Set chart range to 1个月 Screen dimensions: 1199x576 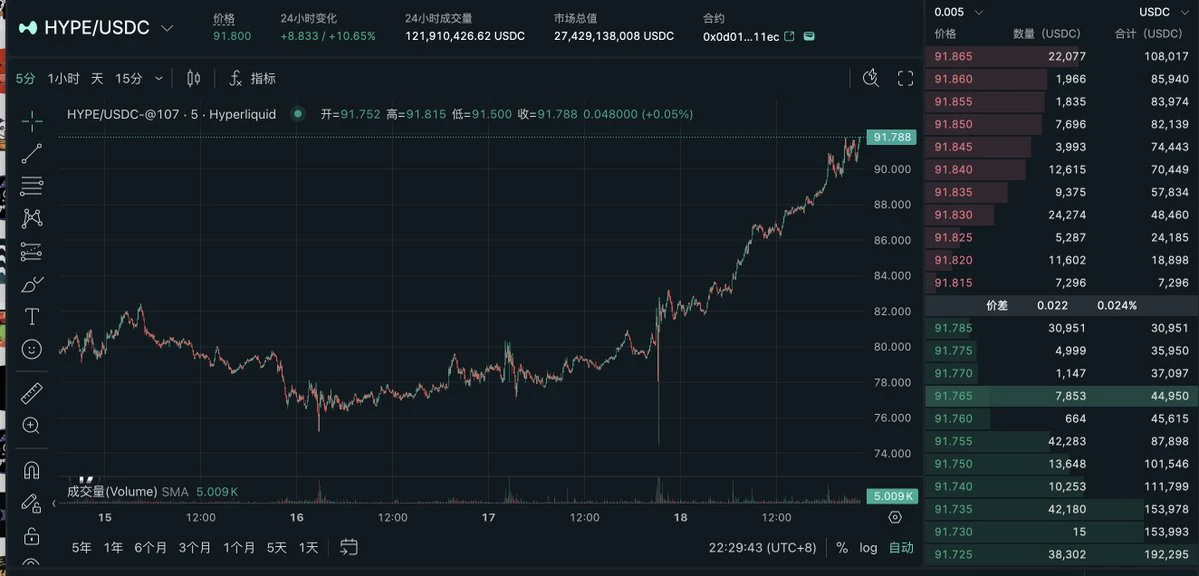[x=239, y=548]
